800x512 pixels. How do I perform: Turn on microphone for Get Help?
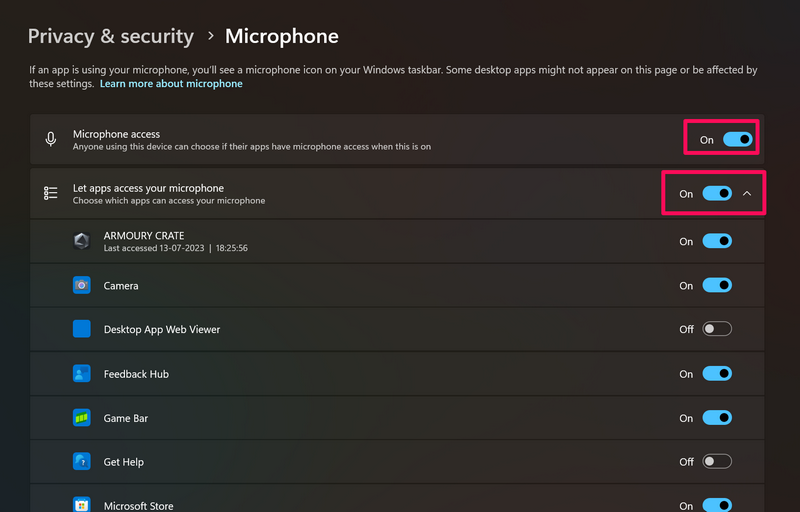click(x=717, y=461)
